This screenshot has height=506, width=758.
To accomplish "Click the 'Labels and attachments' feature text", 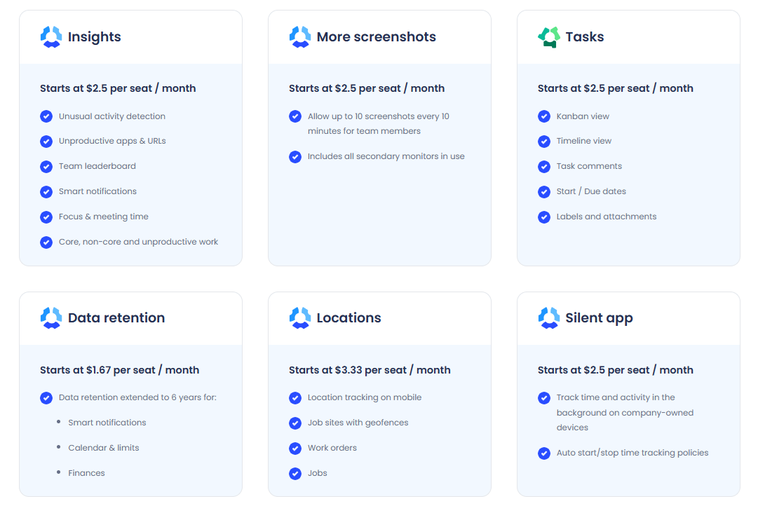I will (x=606, y=217).
